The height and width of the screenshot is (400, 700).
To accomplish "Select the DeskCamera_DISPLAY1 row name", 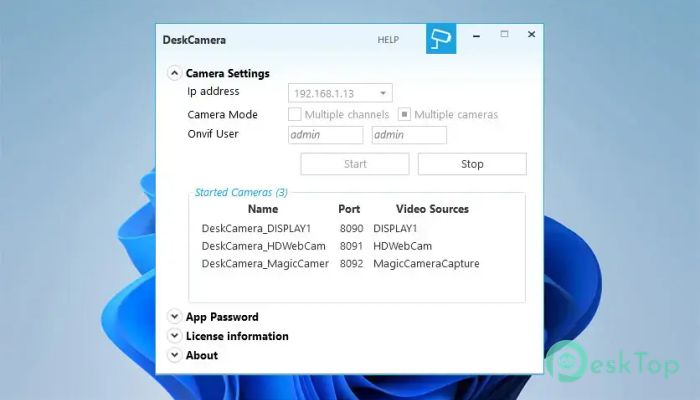I will 256,229.
